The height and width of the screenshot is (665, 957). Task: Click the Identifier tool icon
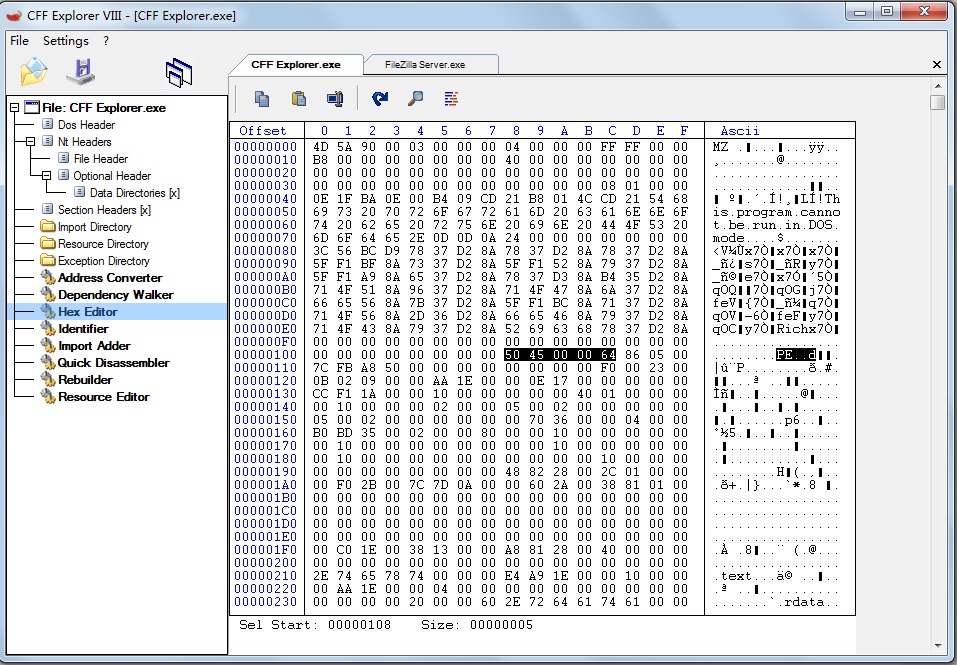[x=48, y=328]
